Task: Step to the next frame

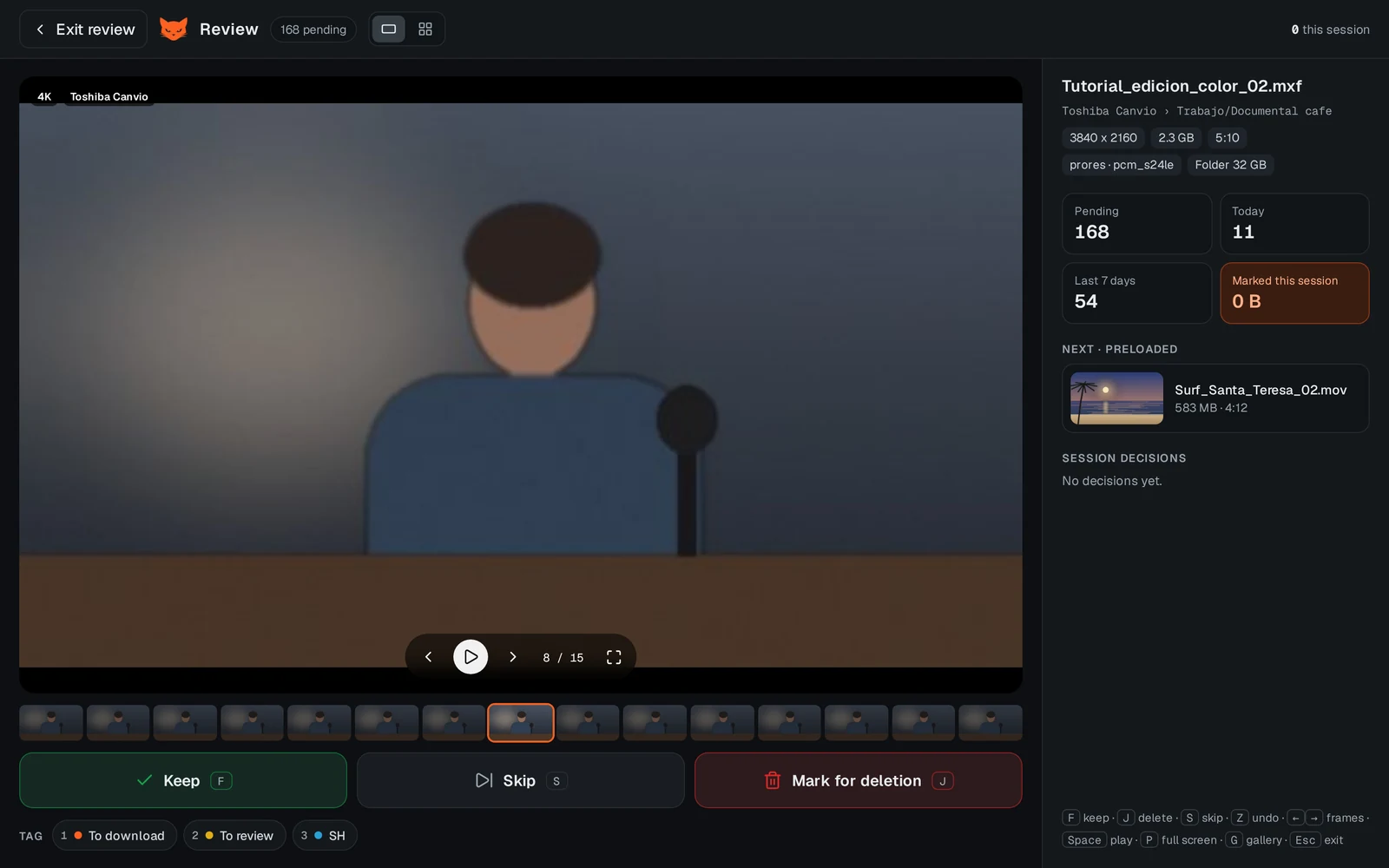Action: click(513, 657)
